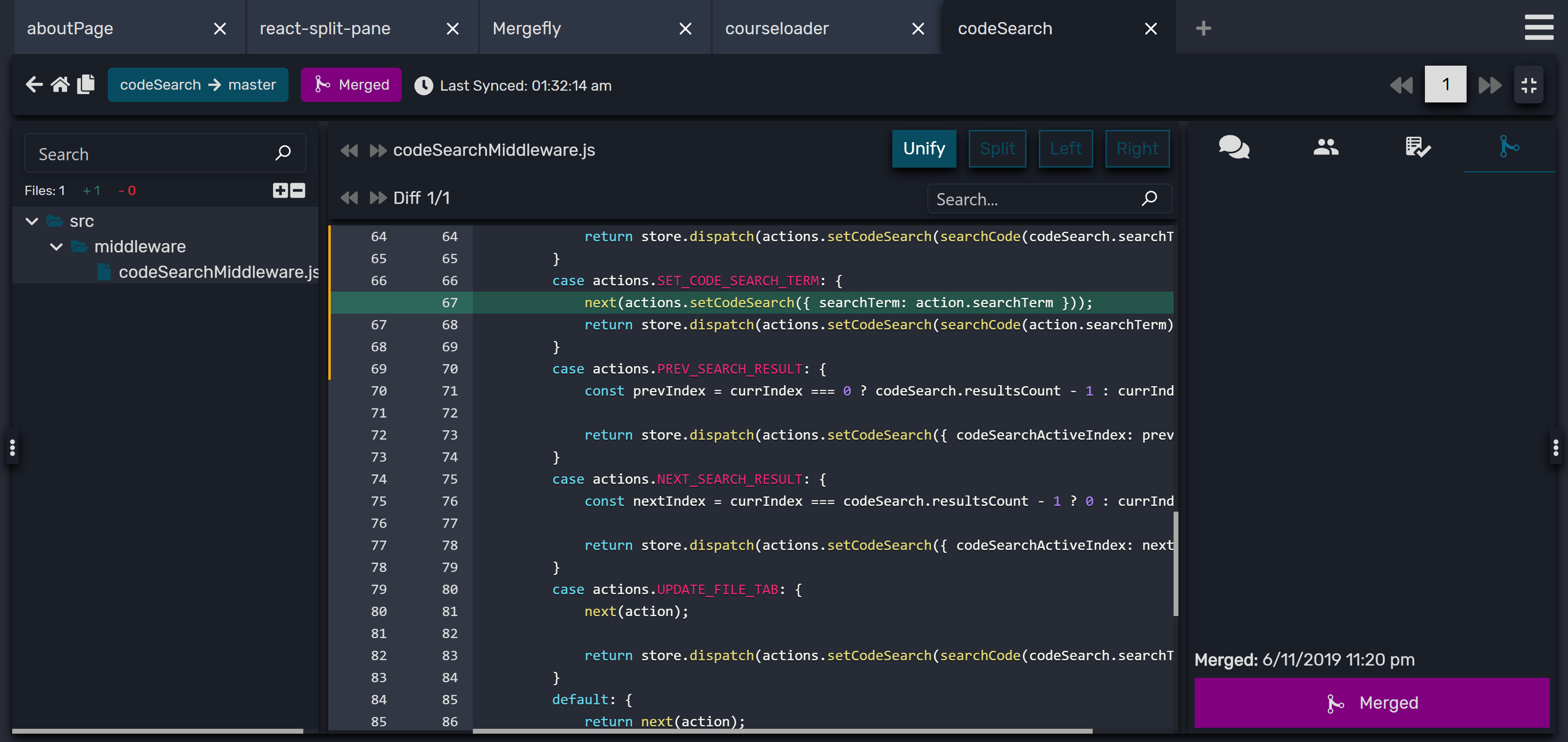Go to next diff using forward icon
1568x742 pixels.
tap(378, 198)
